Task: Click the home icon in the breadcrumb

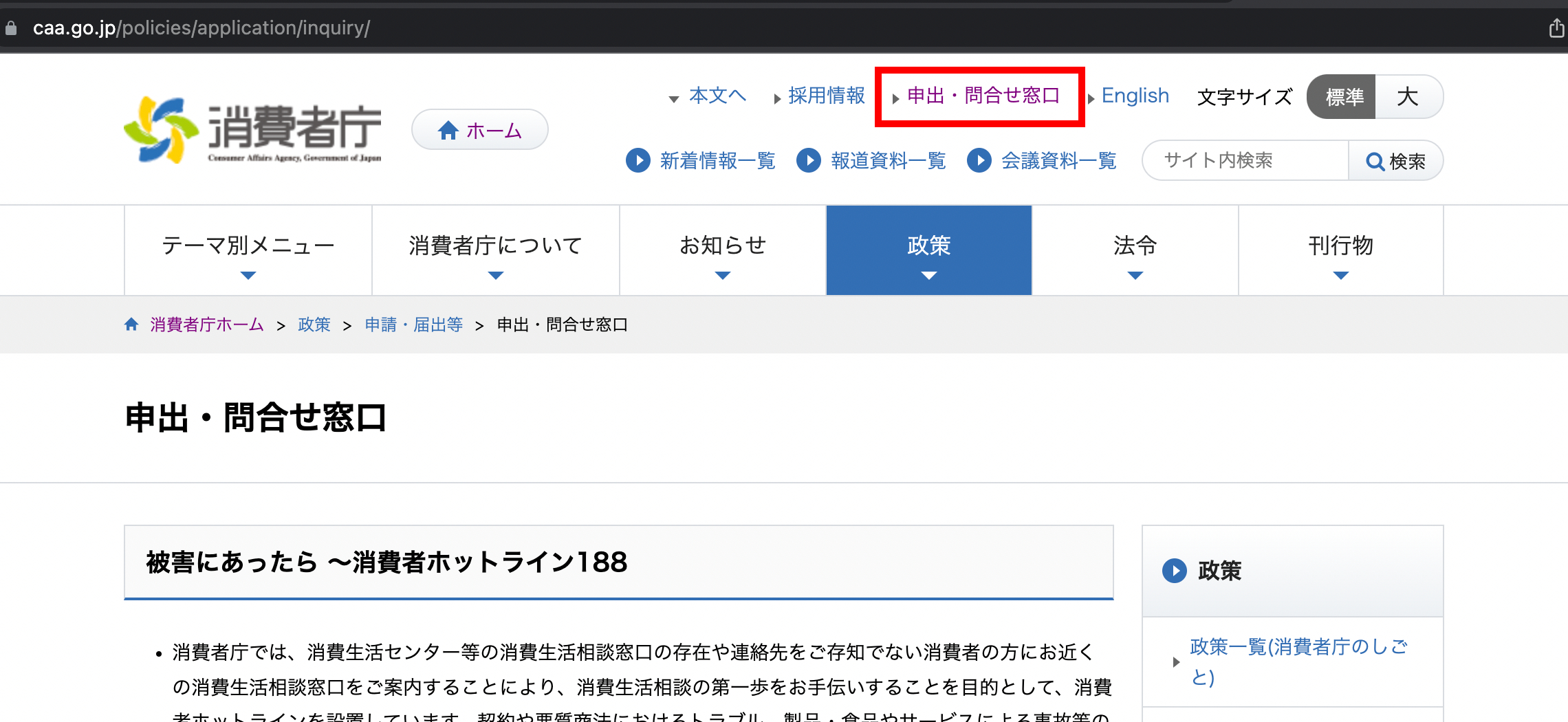Action: tap(131, 323)
